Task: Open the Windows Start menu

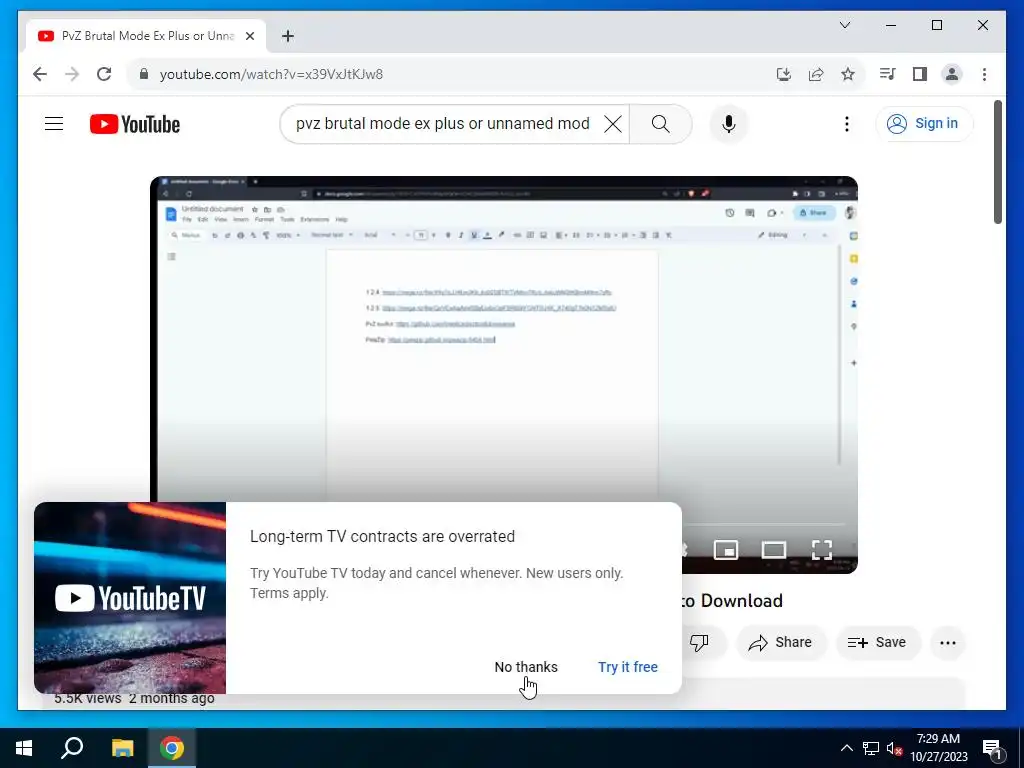Action: click(24, 748)
